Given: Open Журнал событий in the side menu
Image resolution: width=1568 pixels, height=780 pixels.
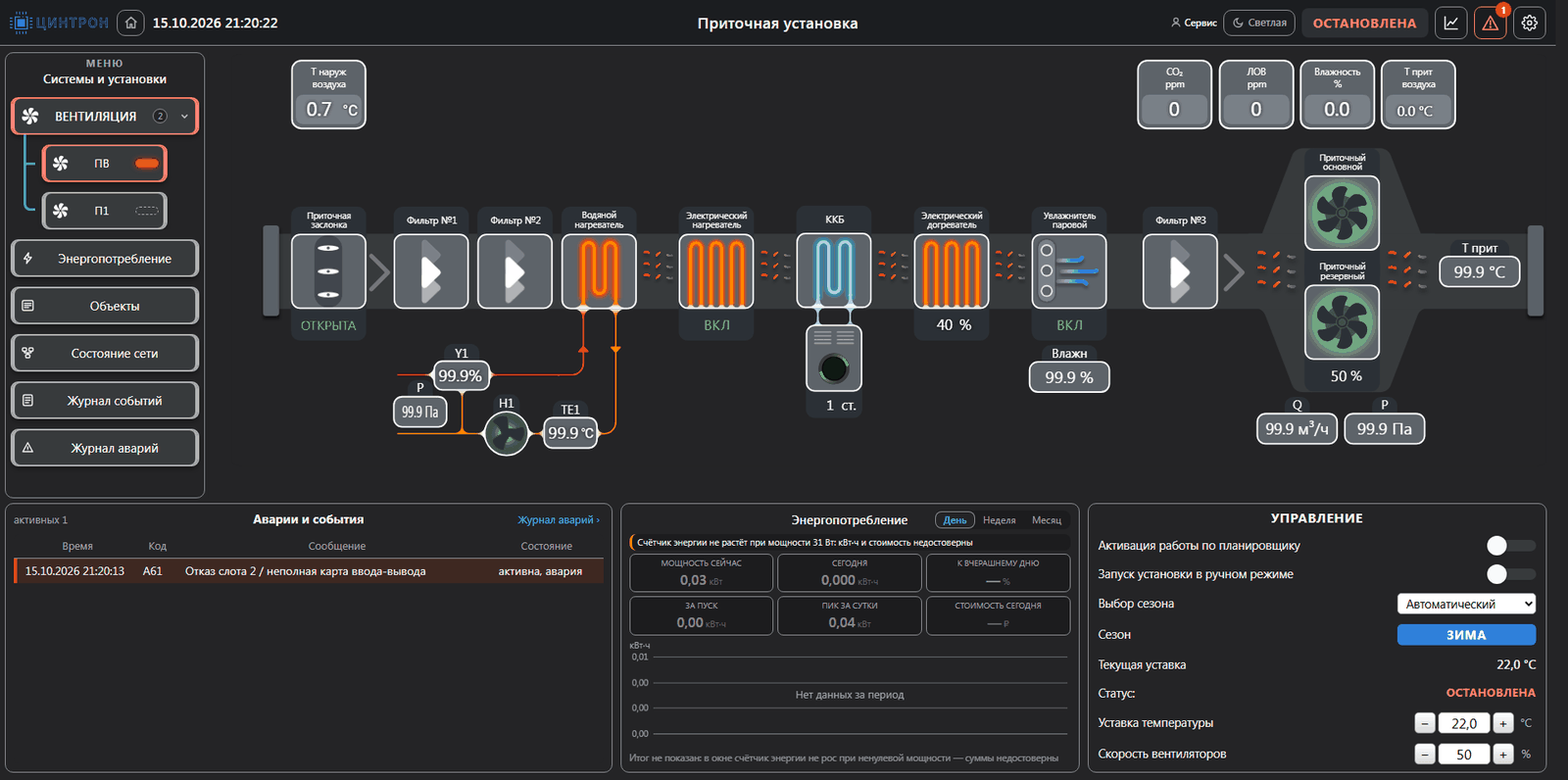Looking at the screenshot, I should (x=105, y=400).
